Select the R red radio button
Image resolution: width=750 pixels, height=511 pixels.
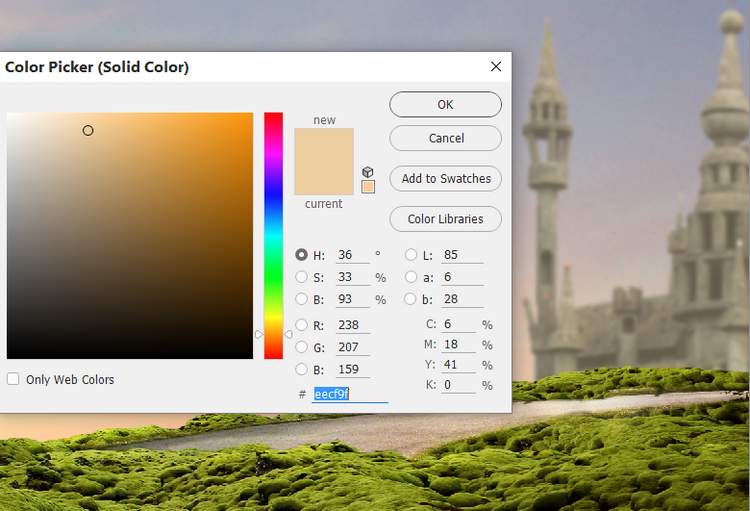[x=302, y=325]
